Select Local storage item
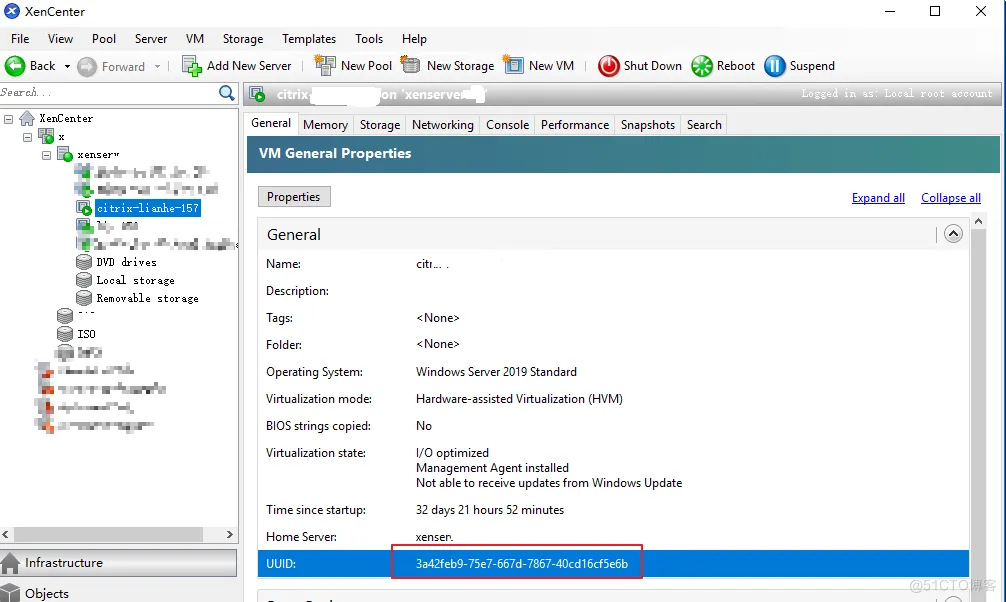 click(x=135, y=280)
